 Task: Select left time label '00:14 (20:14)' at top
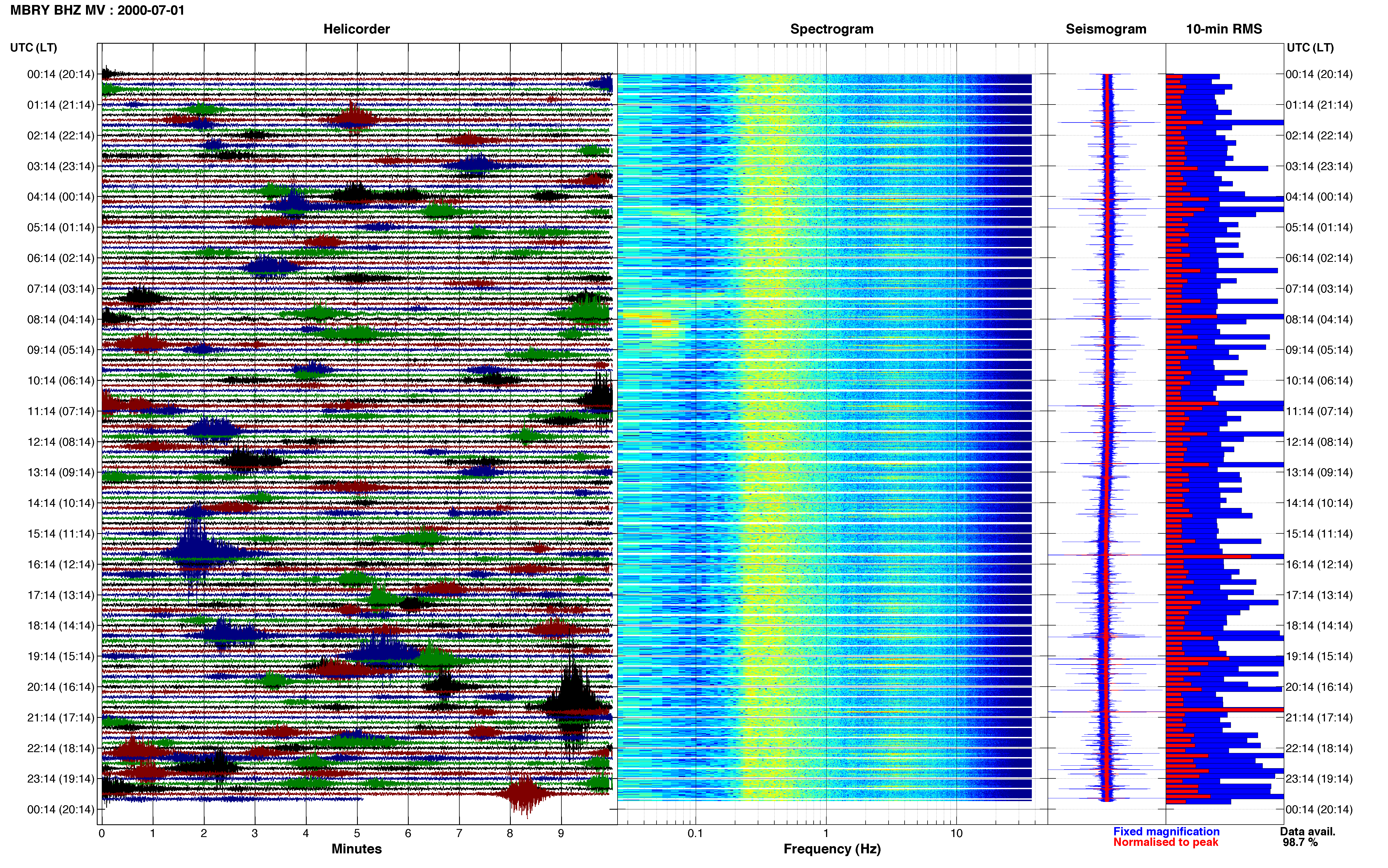click(x=60, y=74)
